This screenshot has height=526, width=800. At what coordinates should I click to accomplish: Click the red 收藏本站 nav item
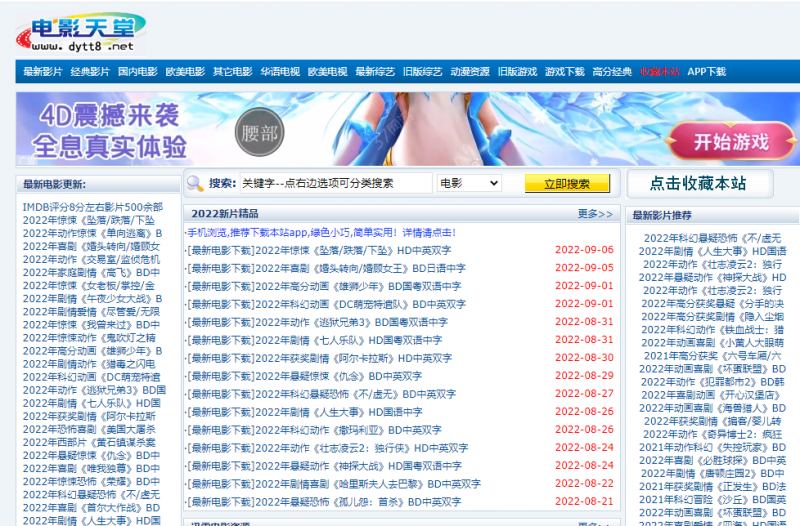[x=660, y=72]
